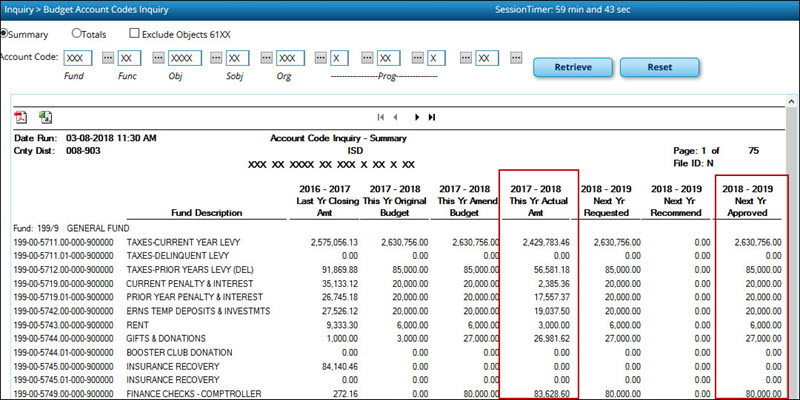Select the Summary radio button
This screenshot has height=400, width=800.
(x=3, y=33)
